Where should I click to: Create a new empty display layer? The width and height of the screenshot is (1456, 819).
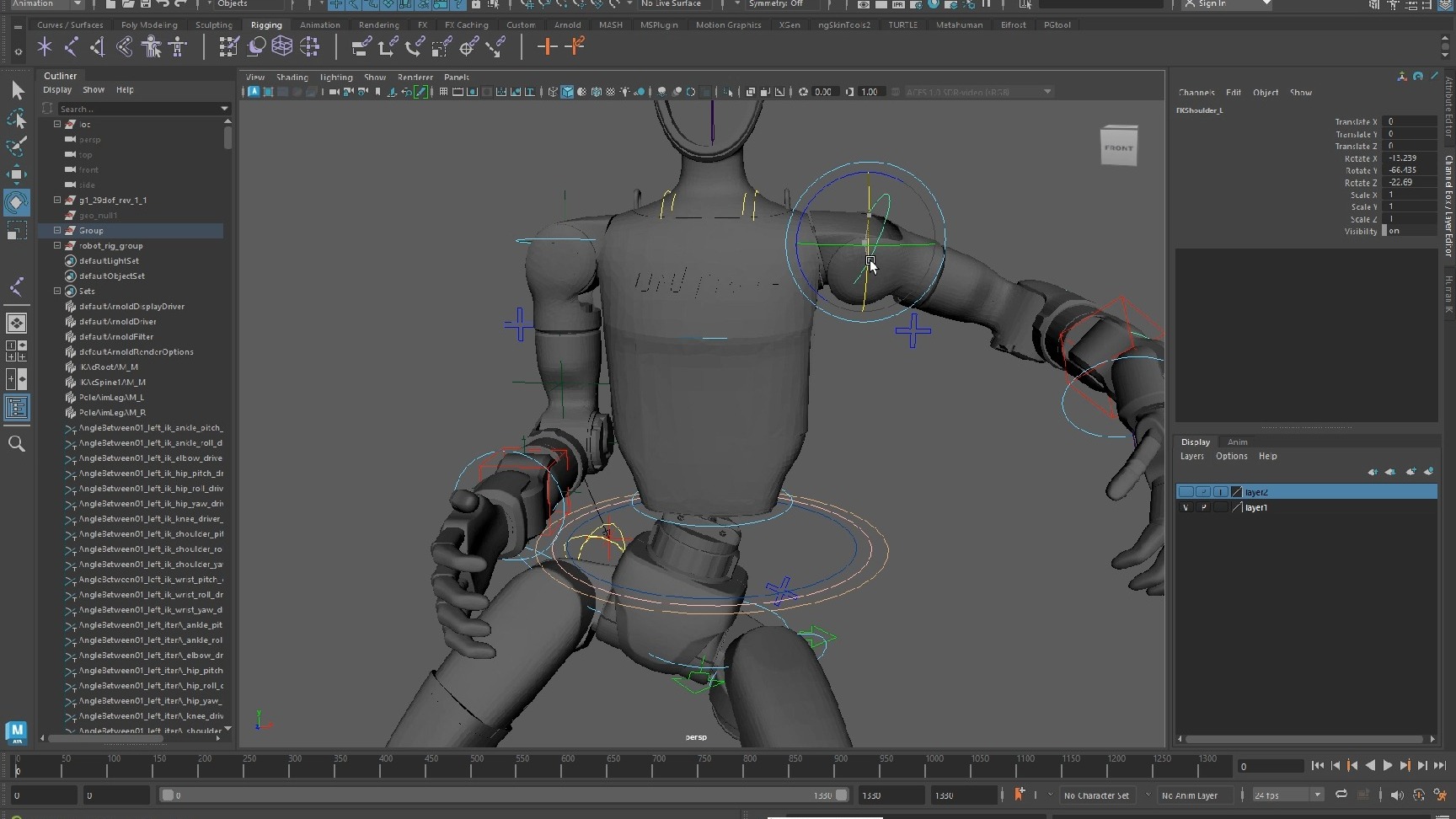click(x=1410, y=472)
